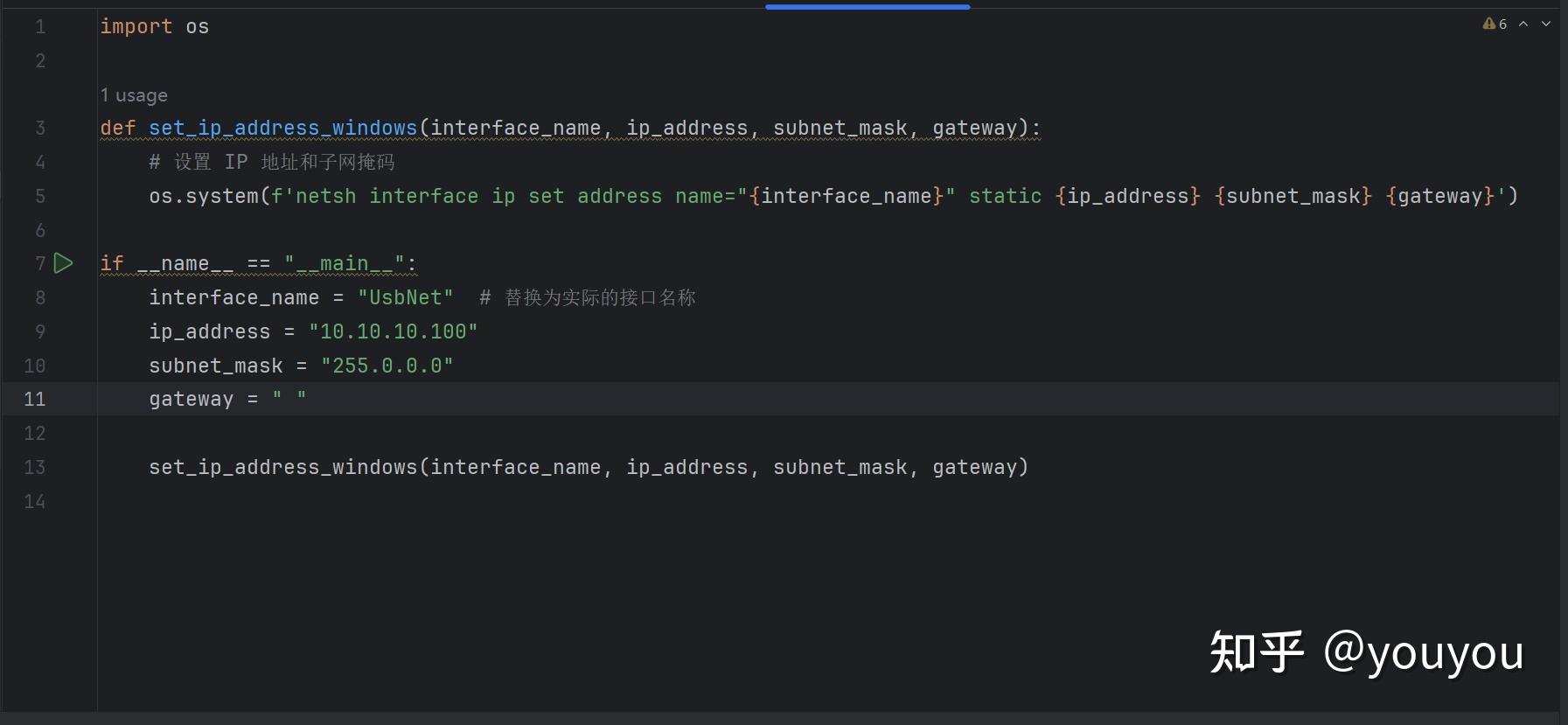Place cursor in 'import os' line
Image resolution: width=1568 pixels, height=725 pixels.
click(x=155, y=26)
